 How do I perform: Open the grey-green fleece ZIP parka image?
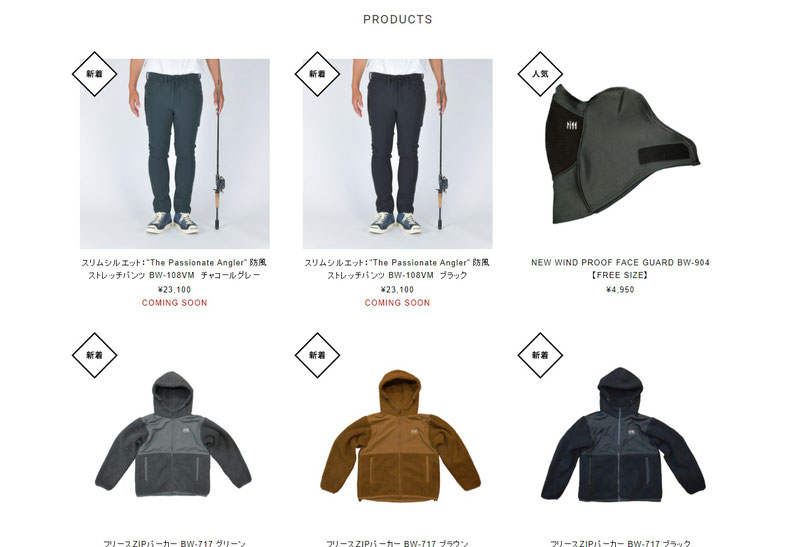click(x=175, y=435)
